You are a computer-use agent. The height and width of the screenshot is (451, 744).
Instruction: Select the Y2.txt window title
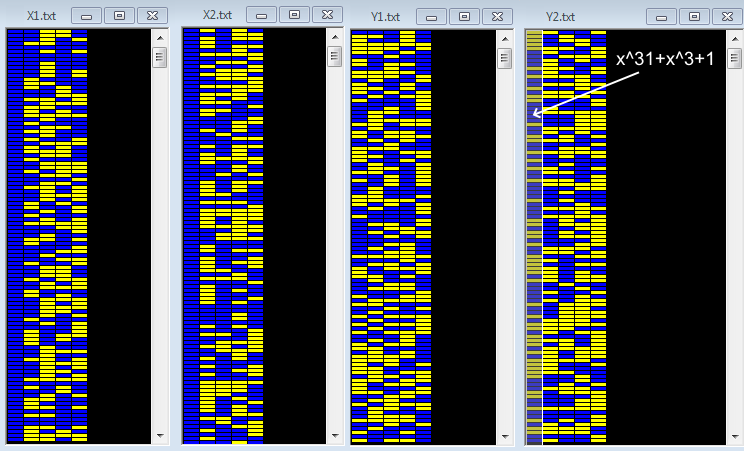(x=560, y=17)
